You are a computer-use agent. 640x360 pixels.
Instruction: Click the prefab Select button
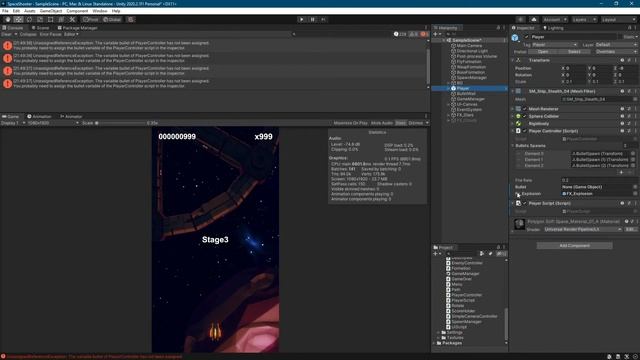pos(574,52)
